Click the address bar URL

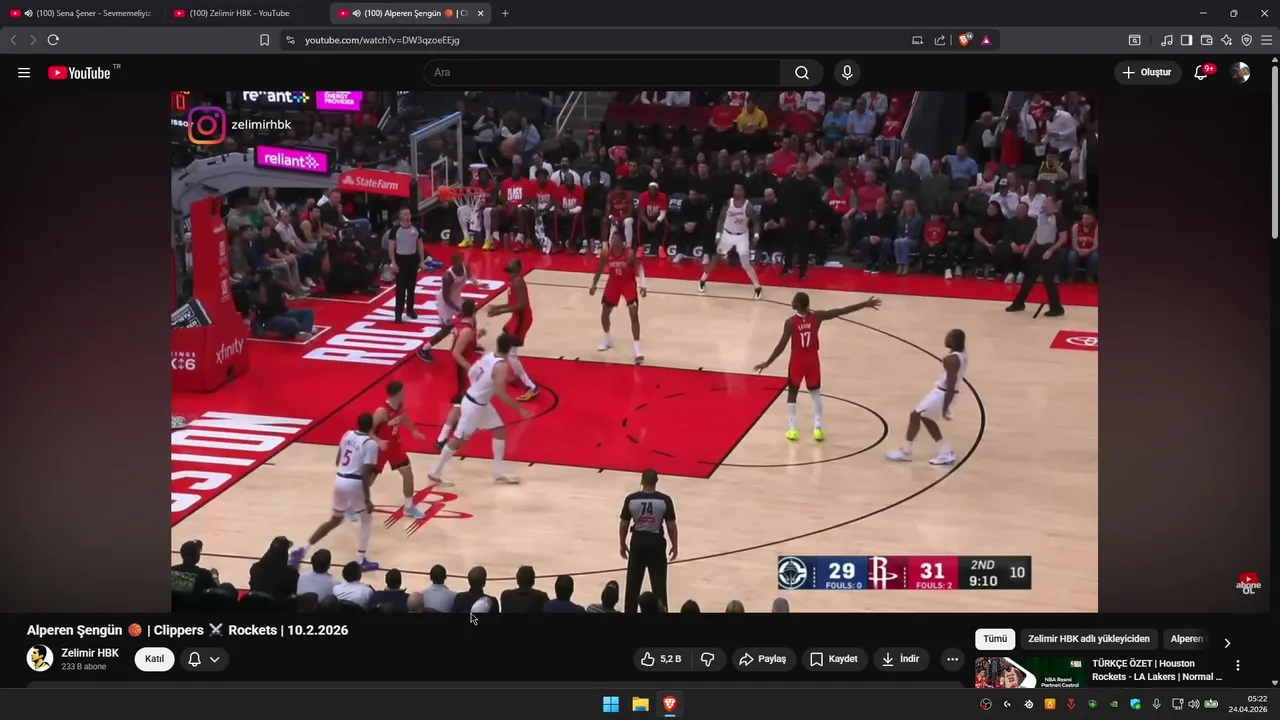coord(382,40)
